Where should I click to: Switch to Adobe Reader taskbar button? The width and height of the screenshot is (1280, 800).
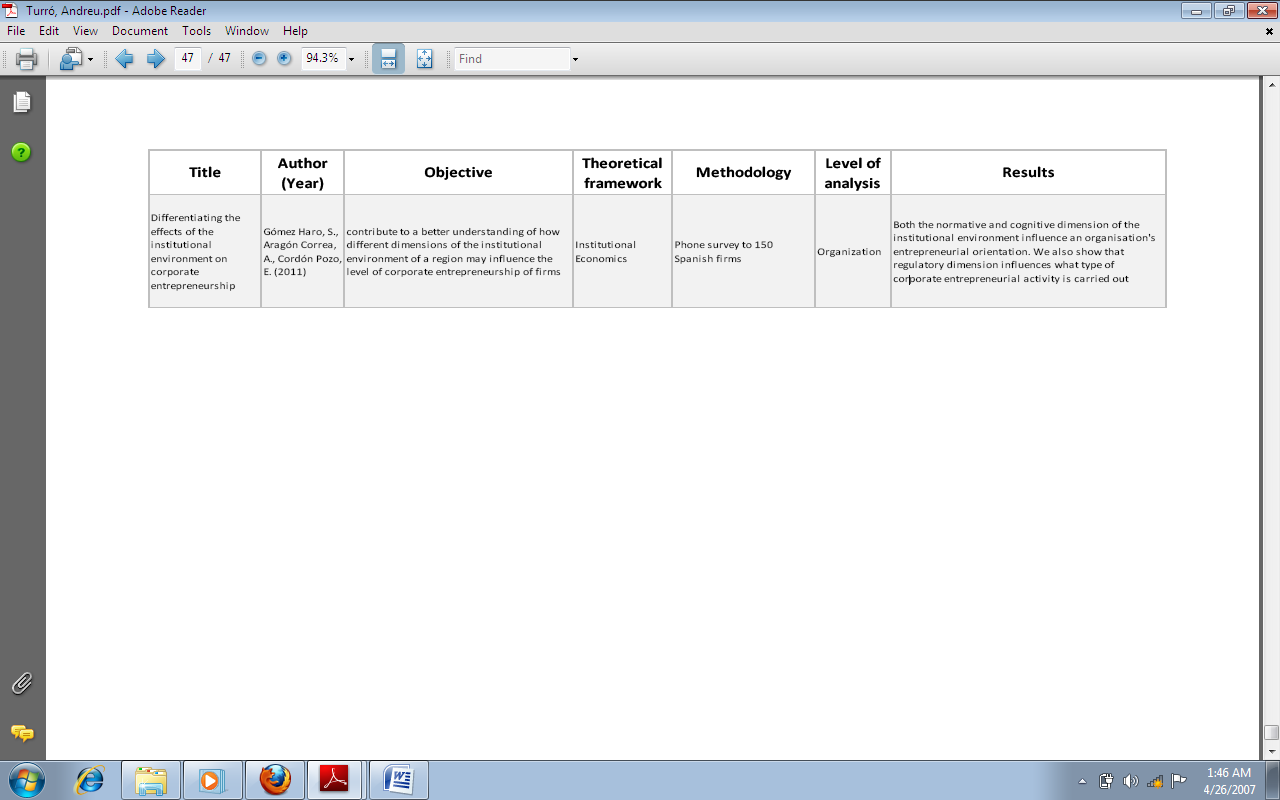[x=335, y=779]
